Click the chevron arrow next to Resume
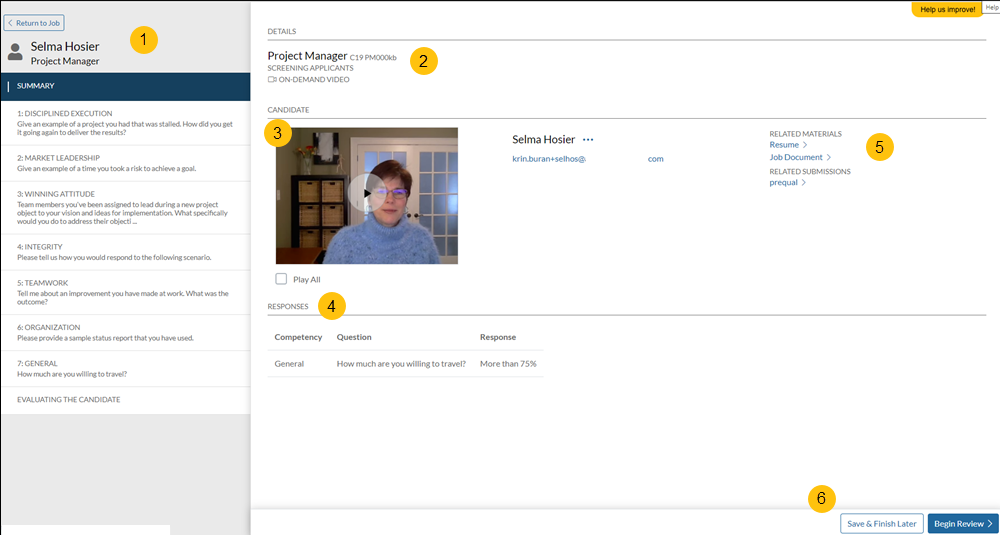The width and height of the screenshot is (1000, 535). (x=805, y=145)
